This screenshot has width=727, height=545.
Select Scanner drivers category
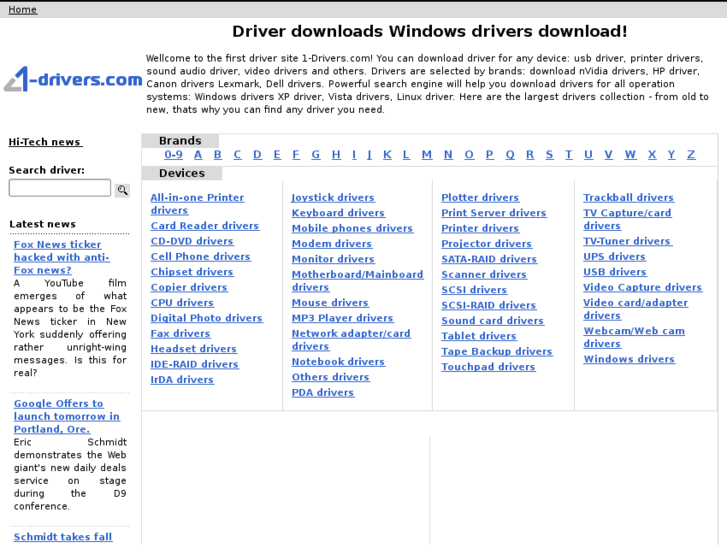click(484, 275)
